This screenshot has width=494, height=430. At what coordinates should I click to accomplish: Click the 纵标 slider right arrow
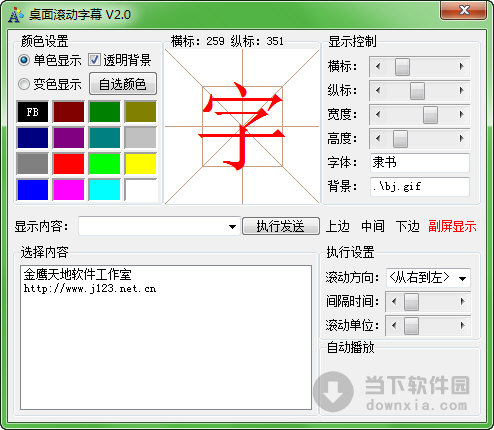[x=462, y=90]
